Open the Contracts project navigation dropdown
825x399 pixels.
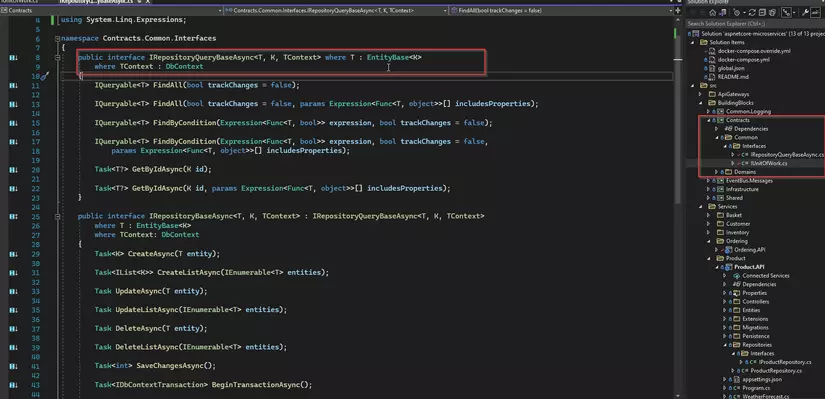click(111, 10)
